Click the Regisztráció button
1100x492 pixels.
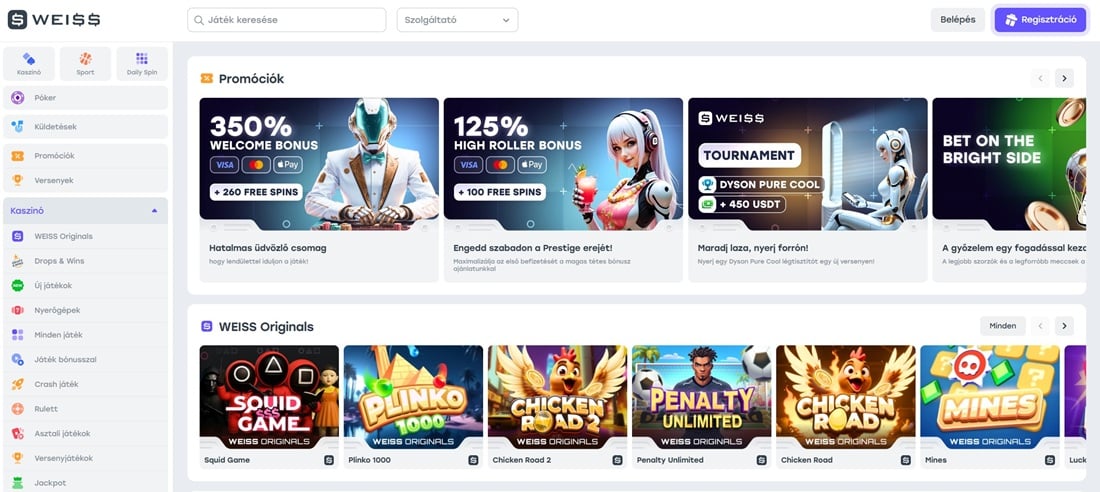coord(1040,20)
